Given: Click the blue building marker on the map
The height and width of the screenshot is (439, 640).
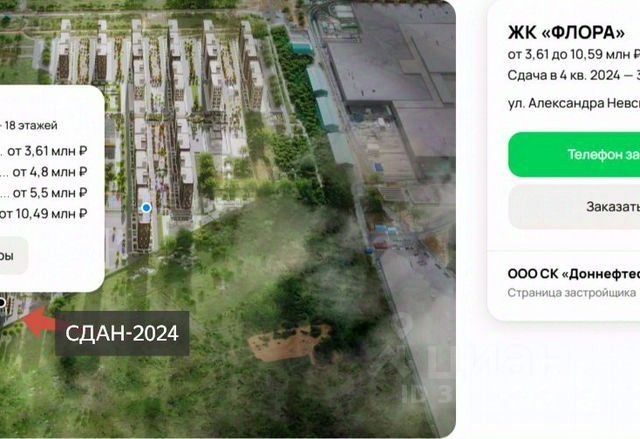Looking at the screenshot, I should coord(146,208).
